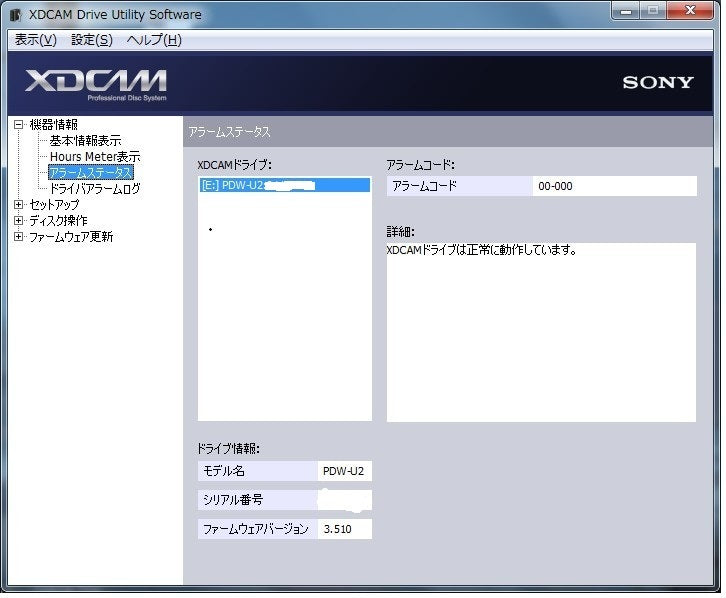The image size is (726, 598).
Task: Open the 表示(V) menu
Action: [x=36, y=40]
